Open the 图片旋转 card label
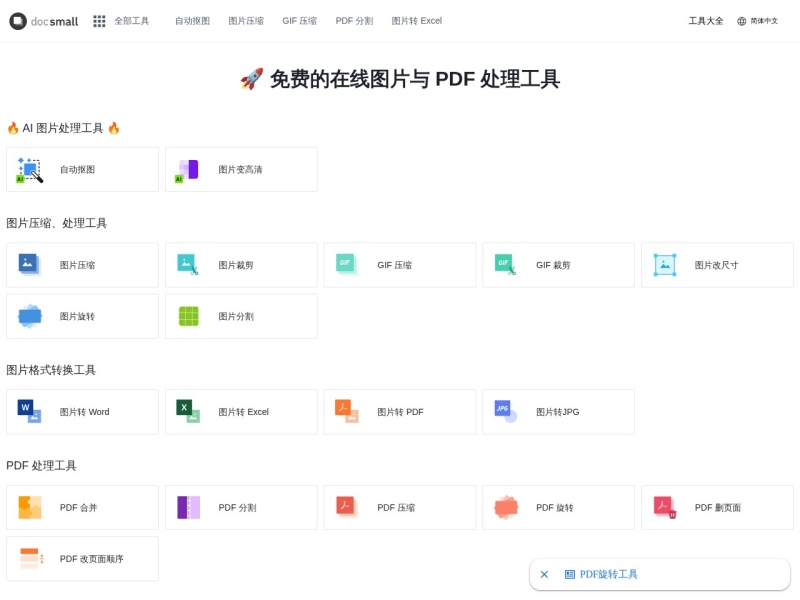Viewport: 800px width, 600px height. point(78,316)
